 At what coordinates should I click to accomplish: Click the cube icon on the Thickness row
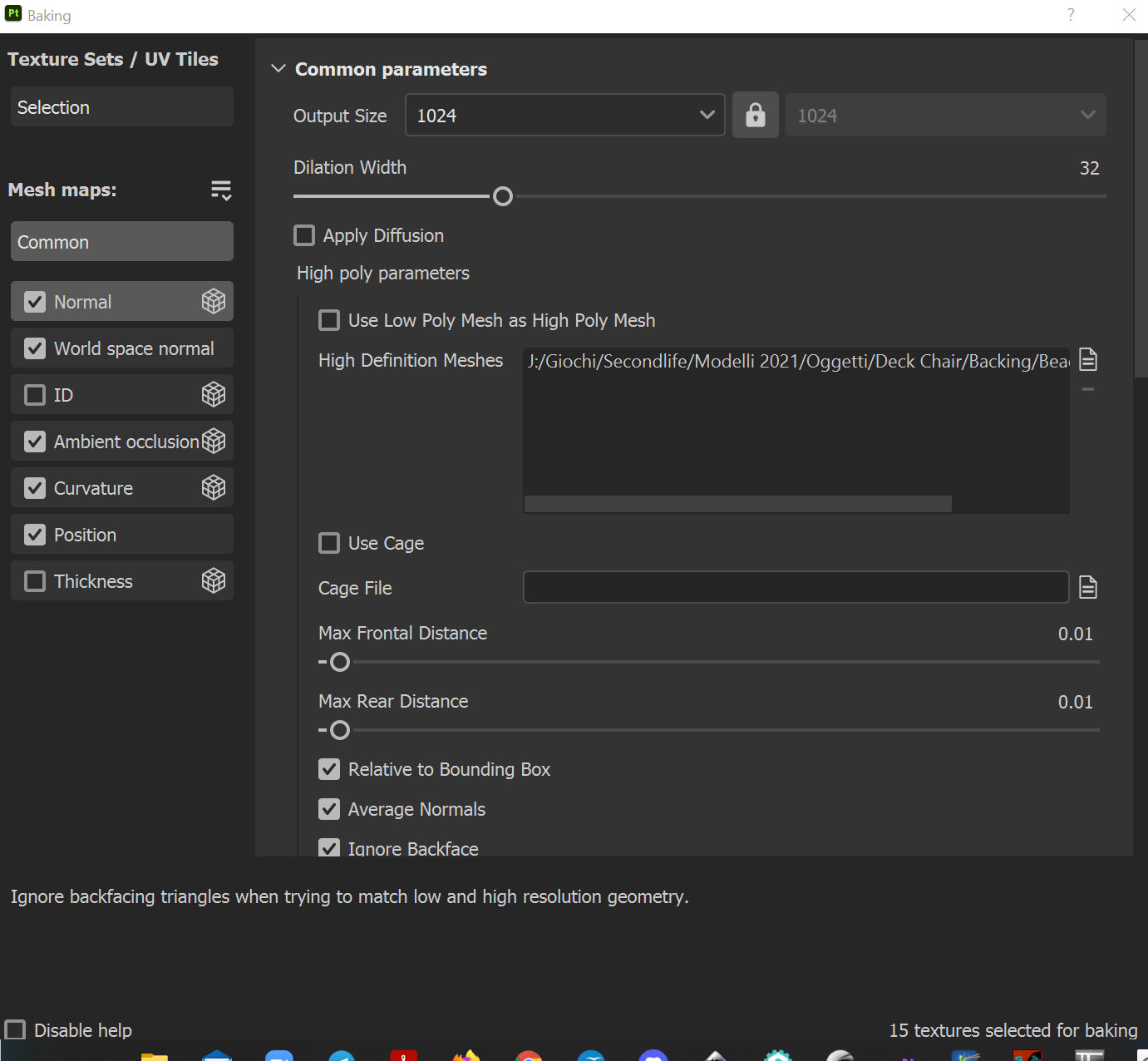click(x=214, y=580)
